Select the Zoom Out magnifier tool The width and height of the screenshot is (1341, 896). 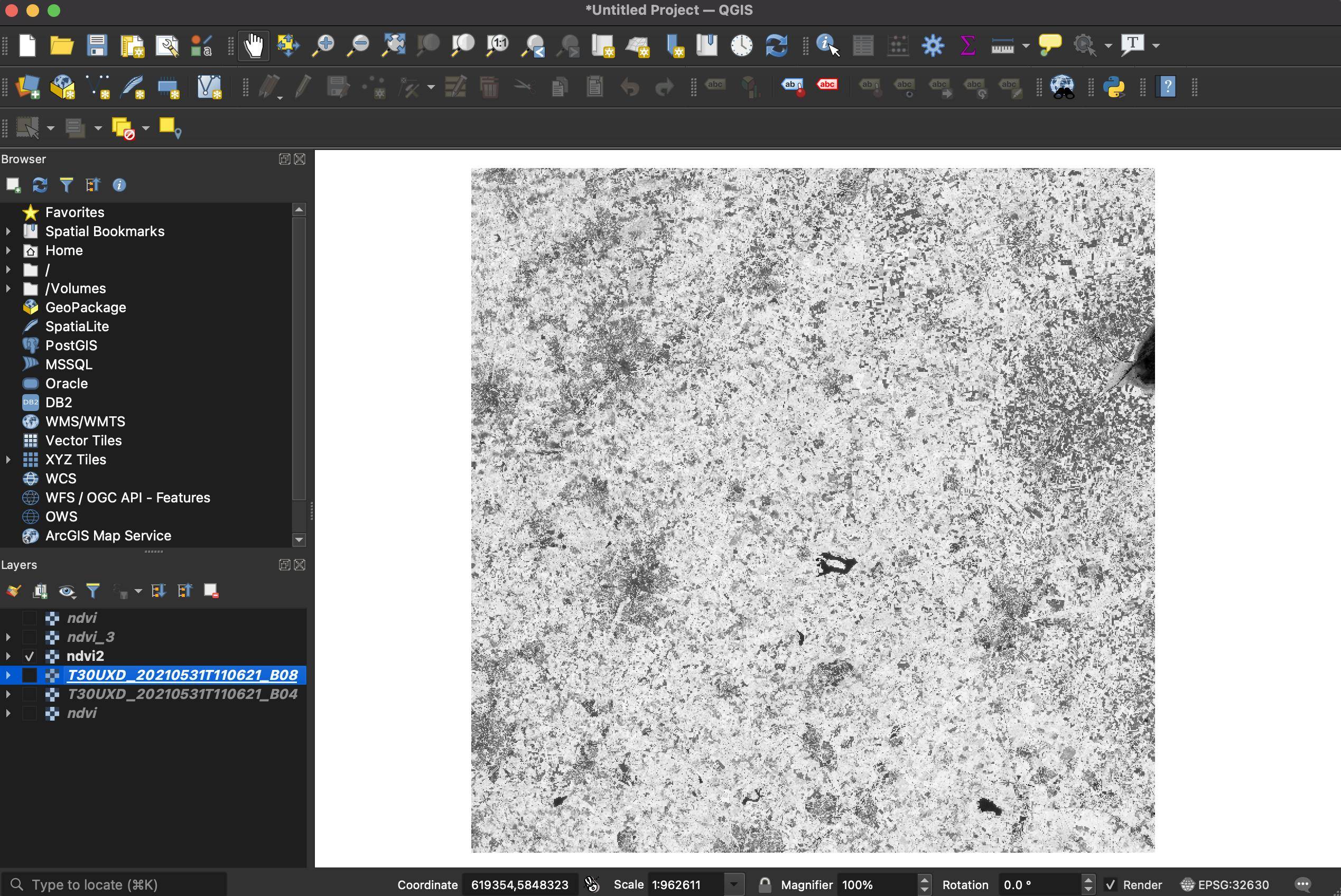point(358,45)
